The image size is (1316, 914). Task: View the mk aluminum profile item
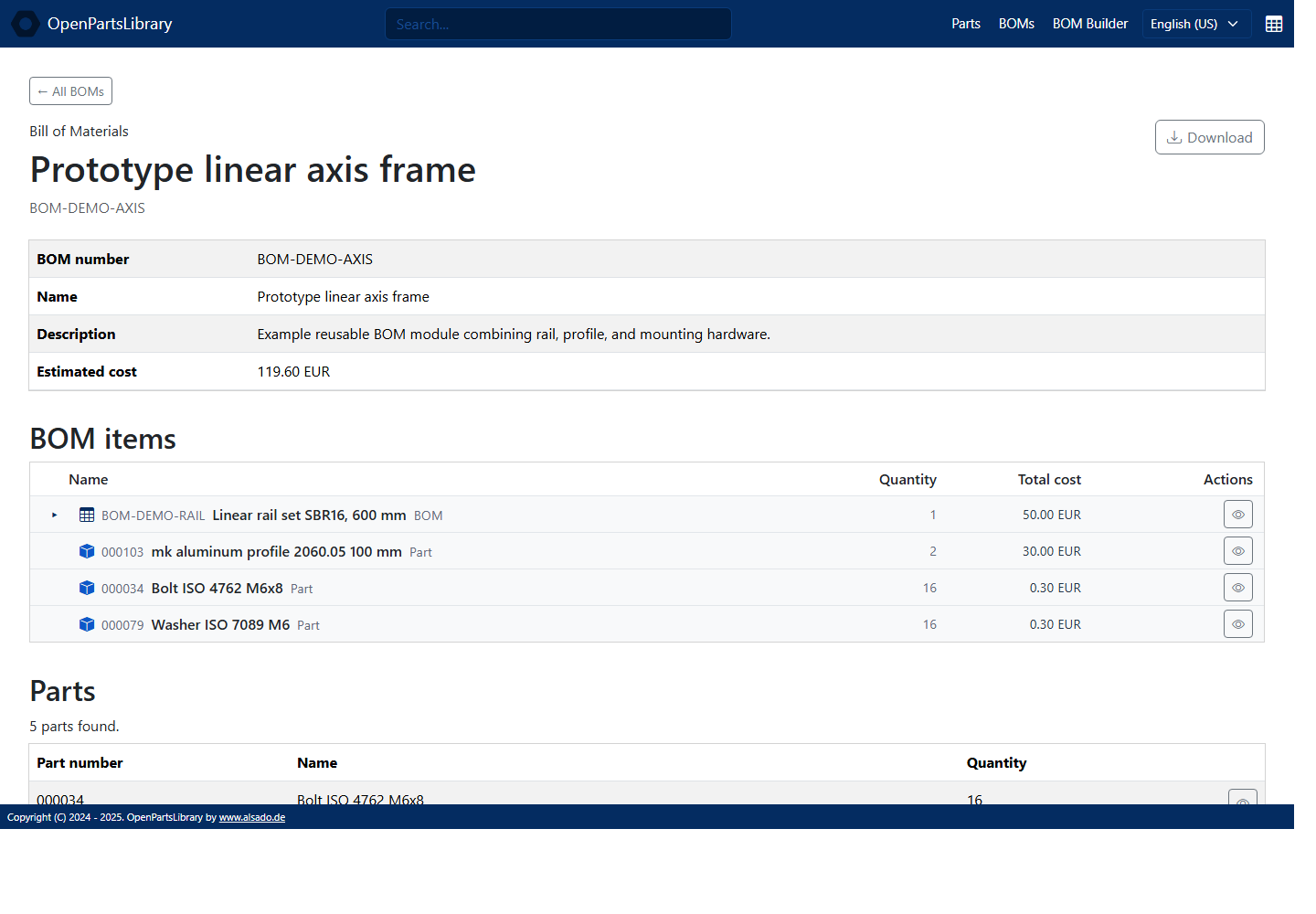[x=1237, y=551]
